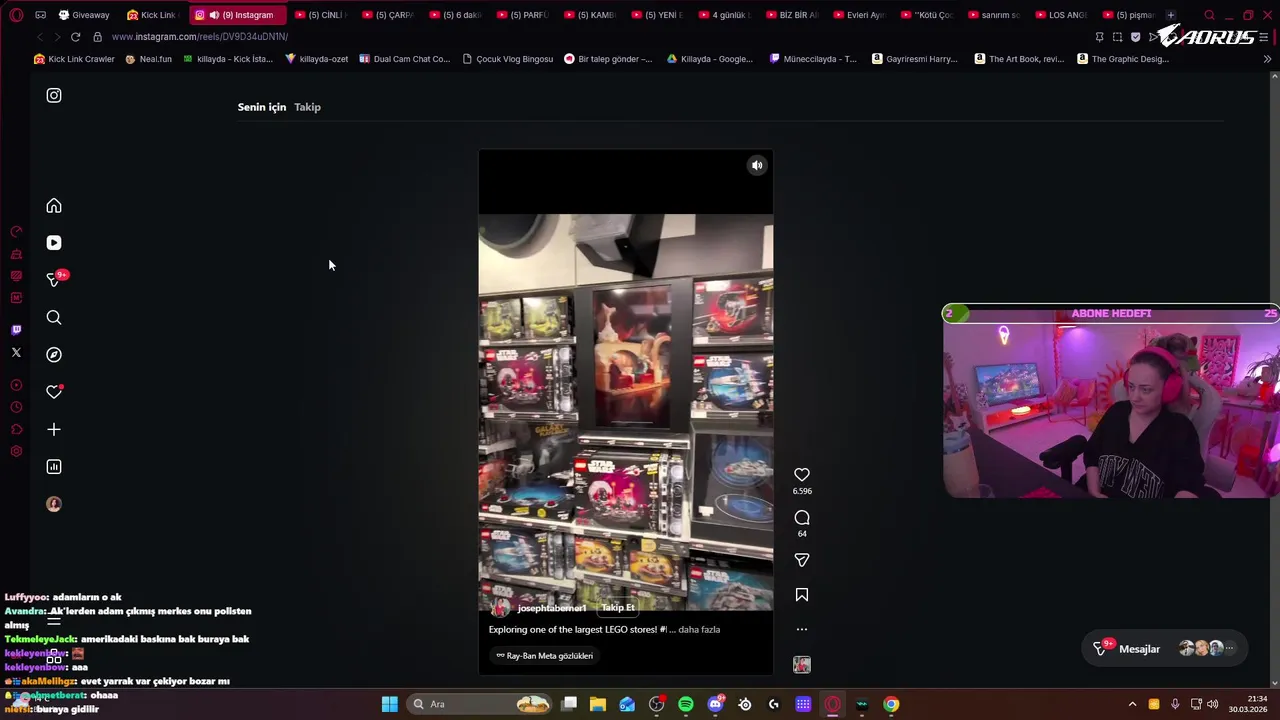Open the reel audio thumbnail
This screenshot has width=1280, height=720.
click(802, 665)
